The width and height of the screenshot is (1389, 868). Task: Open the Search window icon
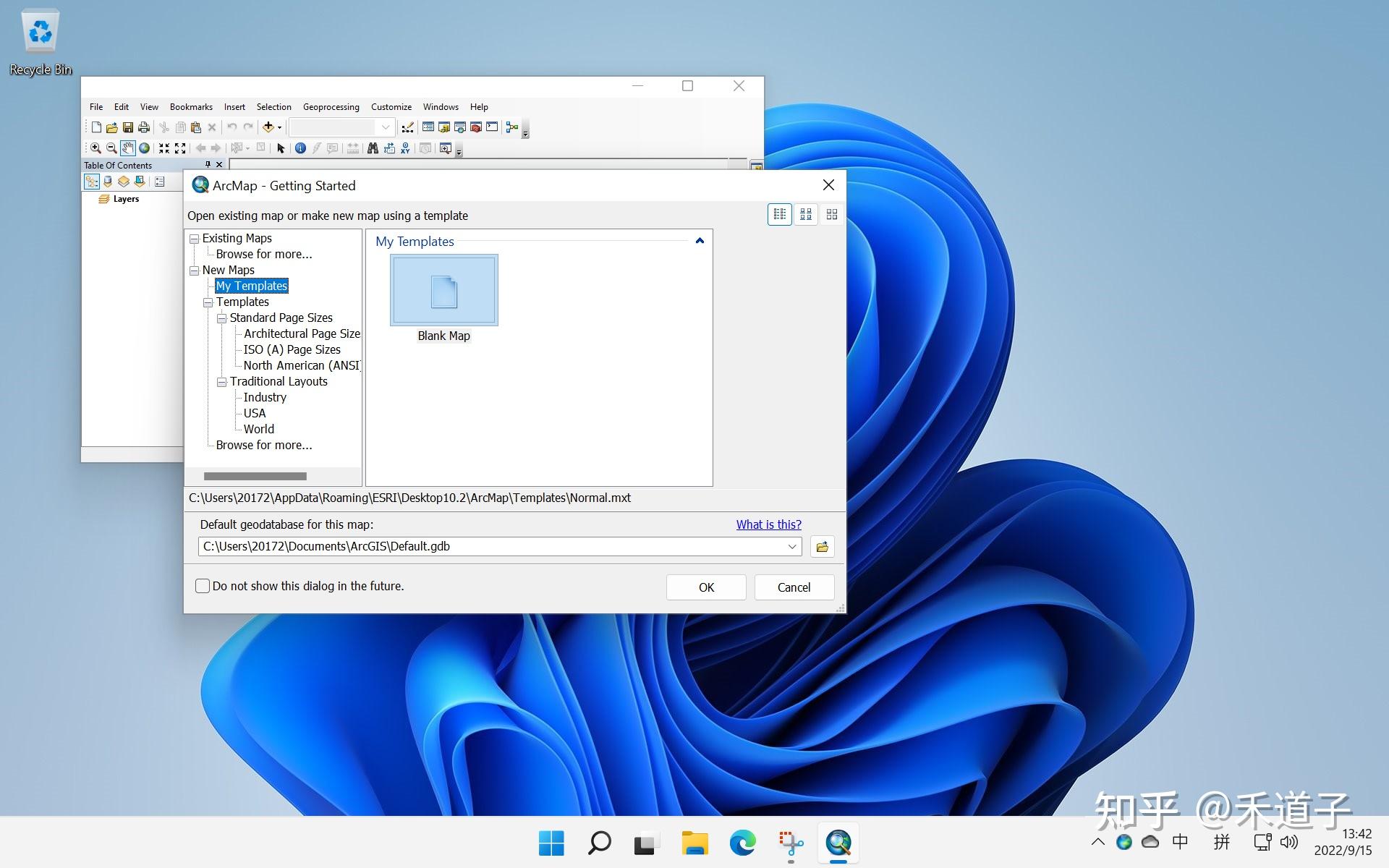click(460, 127)
